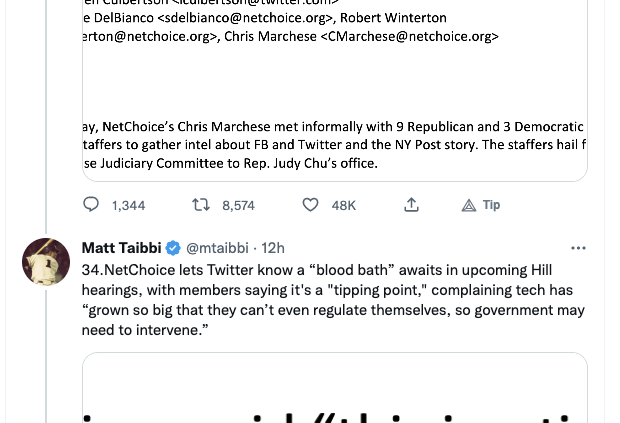The width and height of the screenshot is (620, 423).
Task: Click the 12h tweet timestamp
Action: click(273, 248)
